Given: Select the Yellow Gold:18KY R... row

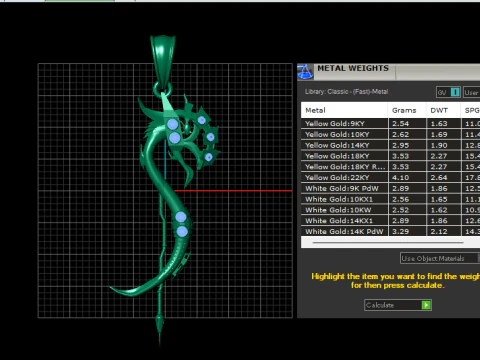Looking at the screenshot, I should (390, 167).
